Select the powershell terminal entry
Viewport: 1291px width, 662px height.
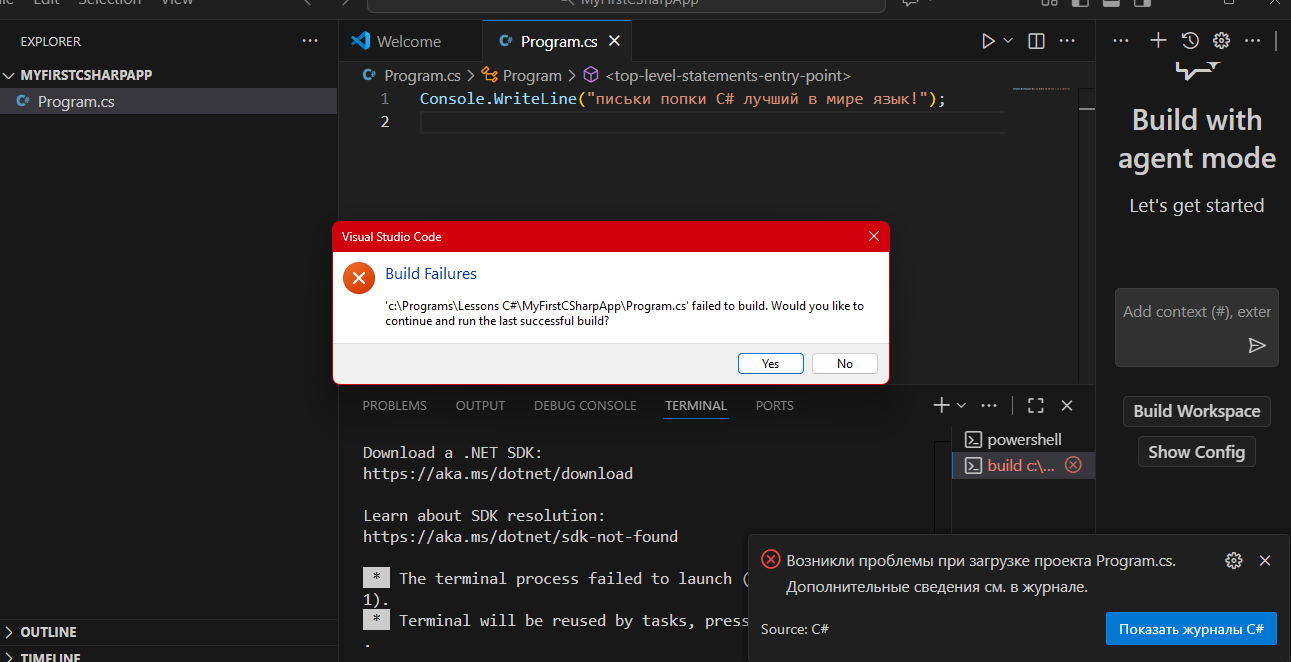[x=1023, y=439]
